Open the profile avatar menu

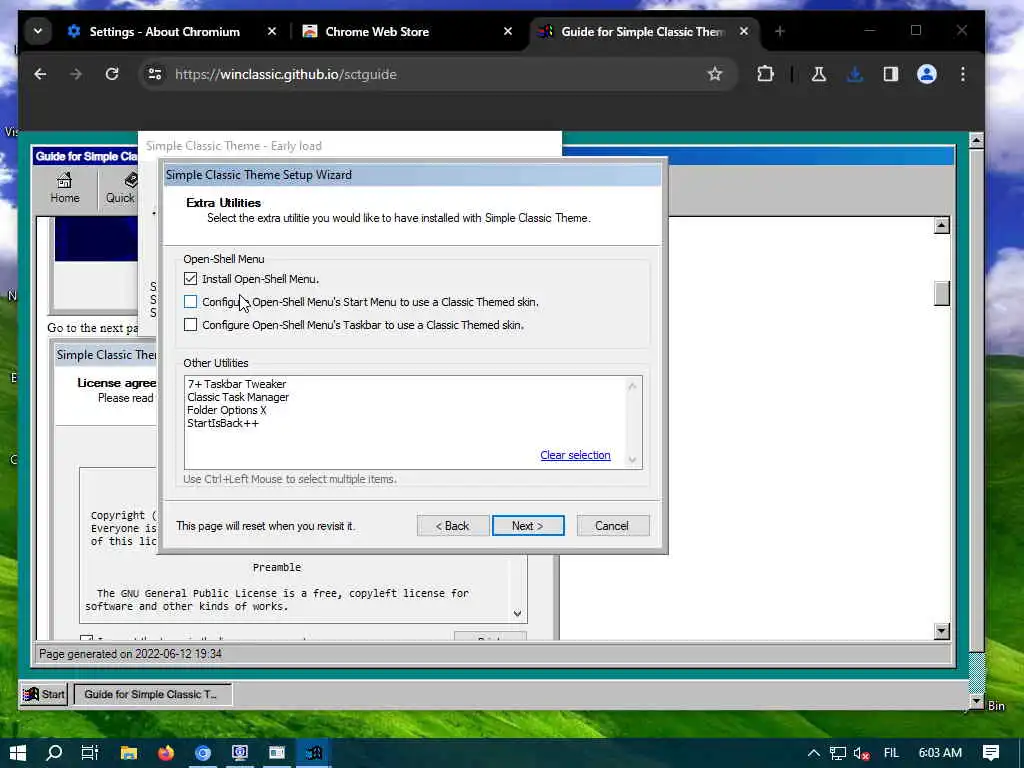927,74
